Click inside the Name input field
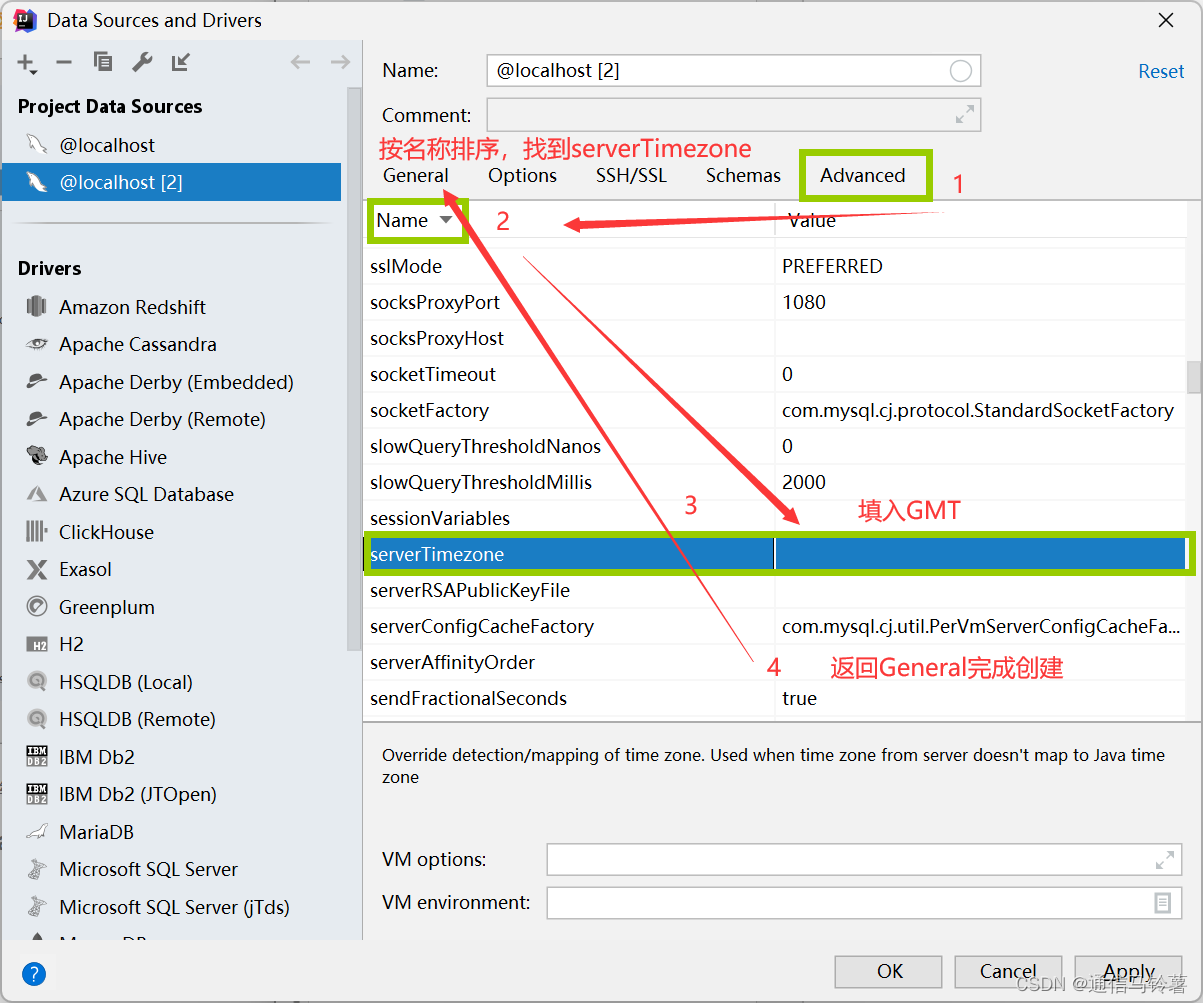Viewport: 1203px width, 1003px height. tap(700, 70)
